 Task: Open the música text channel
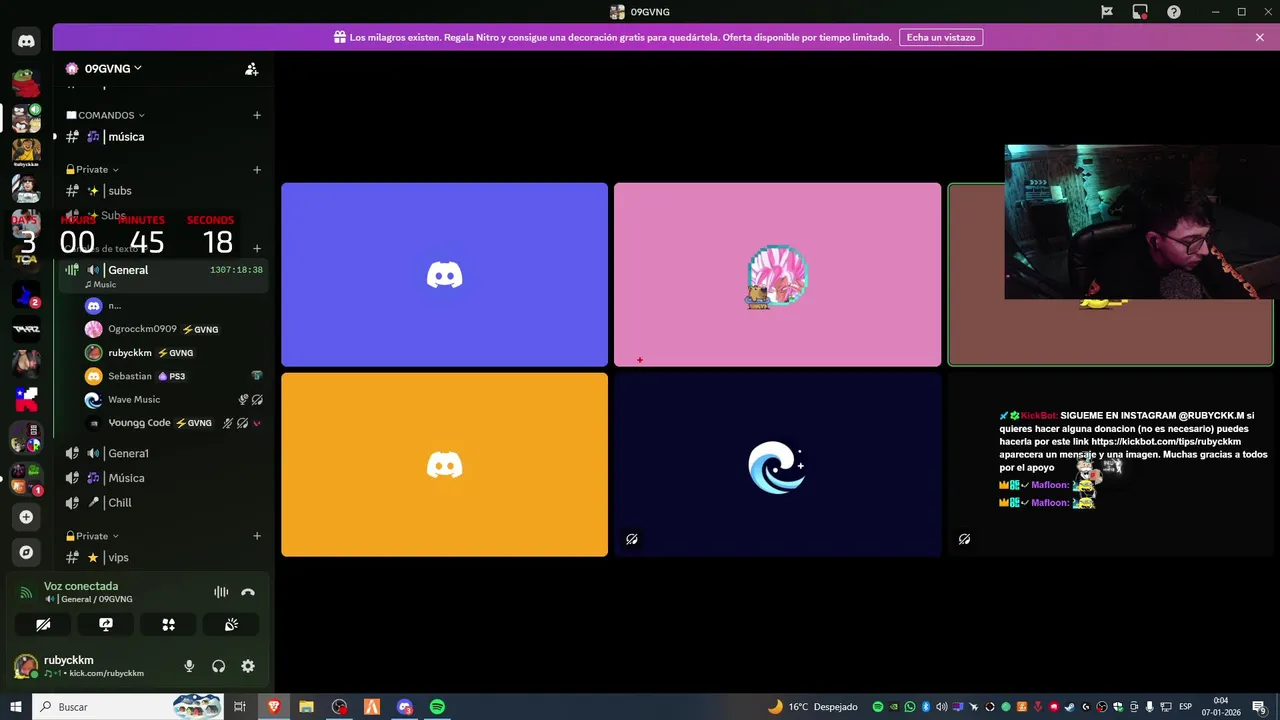pos(163,137)
